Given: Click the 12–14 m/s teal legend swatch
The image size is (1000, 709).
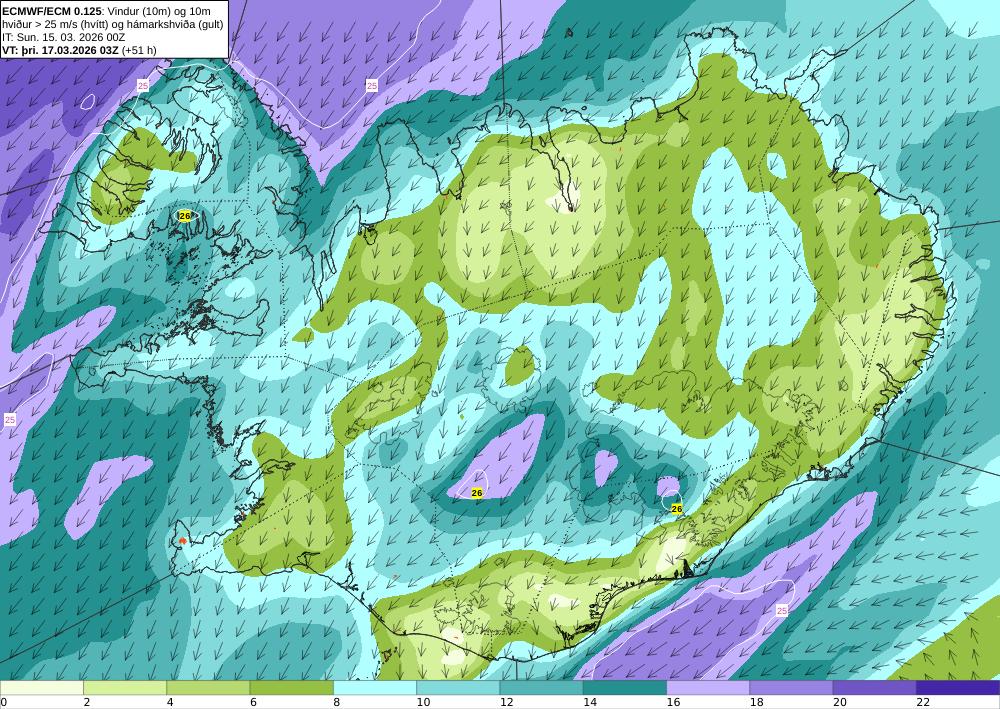Looking at the screenshot, I should point(541,688).
